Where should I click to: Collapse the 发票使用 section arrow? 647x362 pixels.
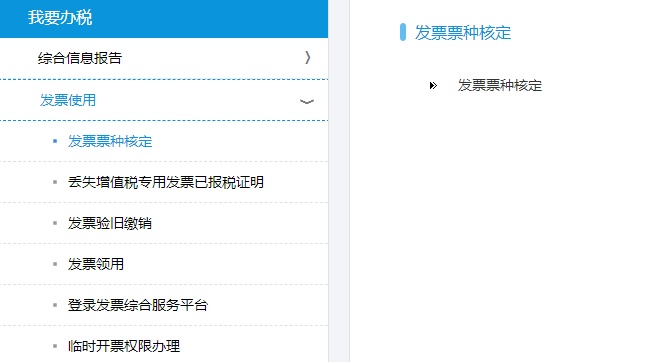[307, 101]
